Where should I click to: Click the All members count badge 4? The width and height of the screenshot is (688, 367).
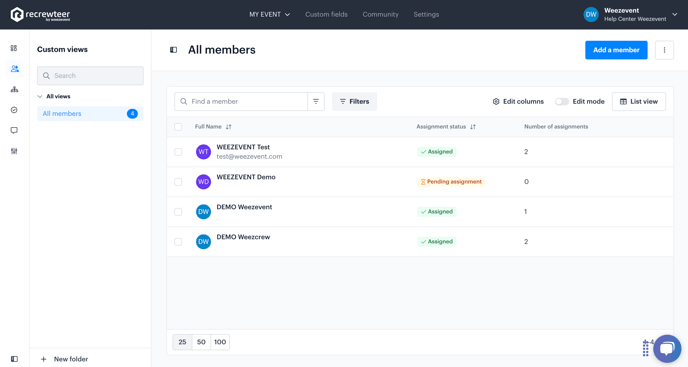pos(132,114)
